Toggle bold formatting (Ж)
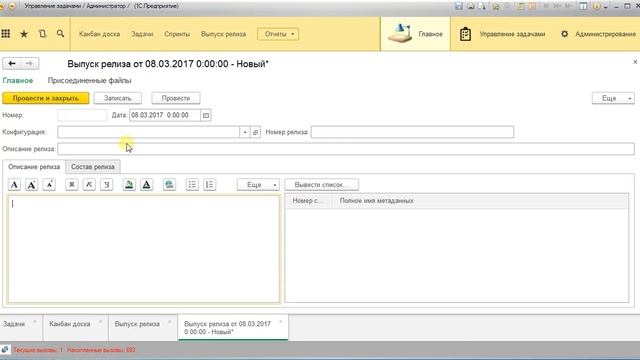The image size is (640, 360). coord(71,184)
